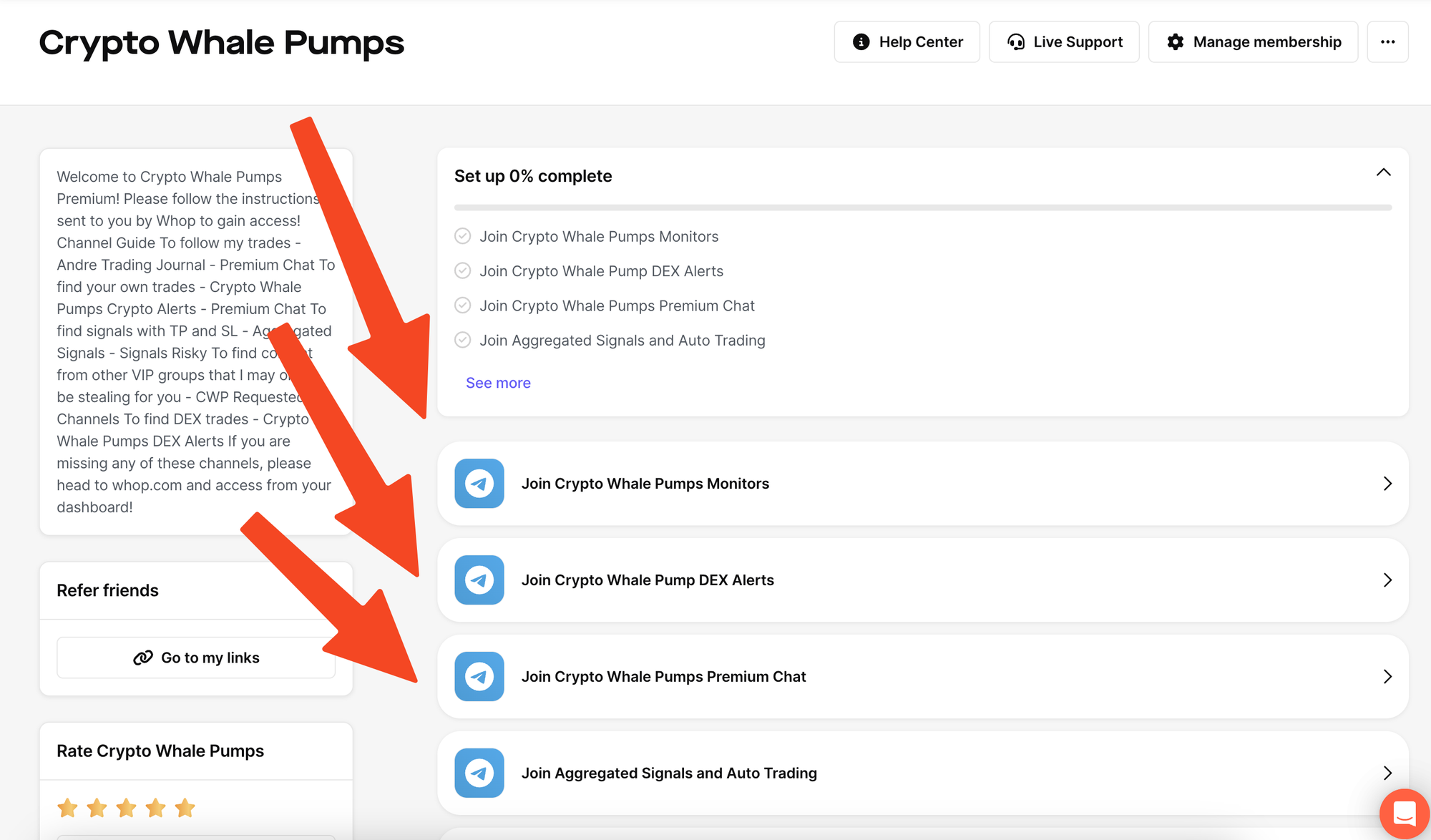Click Go to my links button
Image resolution: width=1431 pixels, height=840 pixels.
[x=196, y=658]
